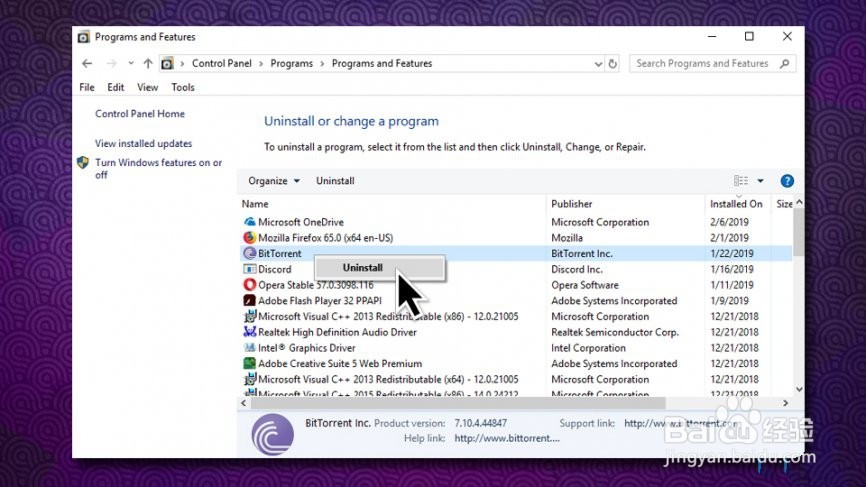This screenshot has height=487, width=866.
Task: Click the Intel Graphics Driver icon
Action: pyautogui.click(x=250, y=348)
